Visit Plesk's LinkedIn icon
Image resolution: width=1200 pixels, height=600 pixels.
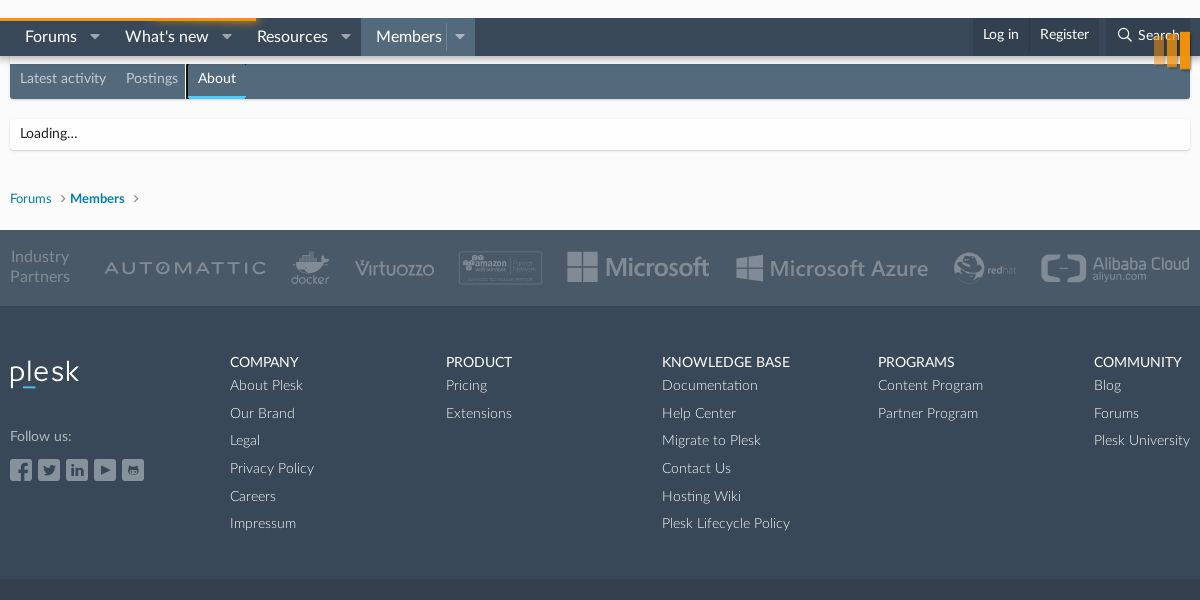pyautogui.click(x=77, y=470)
